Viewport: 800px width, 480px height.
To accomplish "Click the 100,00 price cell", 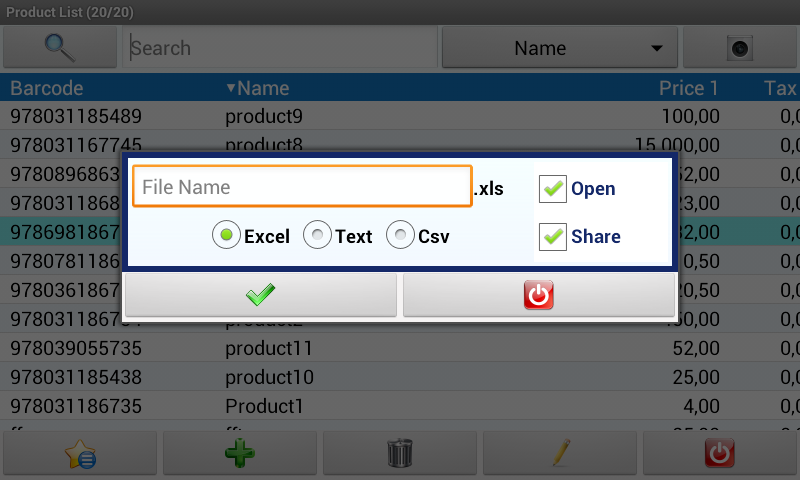I will click(x=691, y=116).
